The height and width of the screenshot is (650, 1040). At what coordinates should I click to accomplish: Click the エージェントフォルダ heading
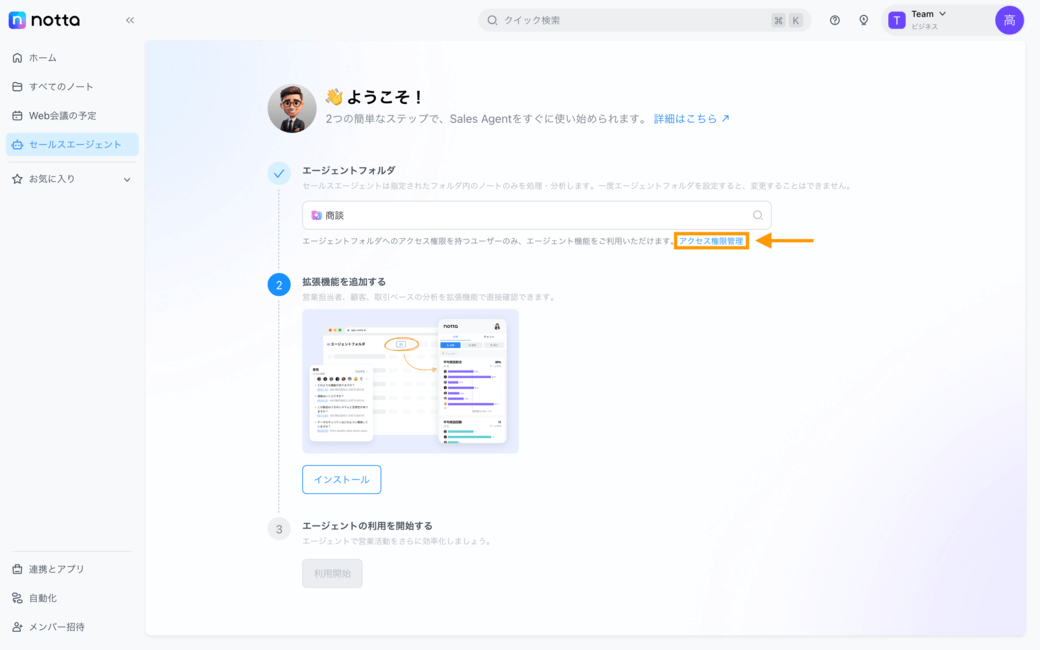pyautogui.click(x=348, y=170)
